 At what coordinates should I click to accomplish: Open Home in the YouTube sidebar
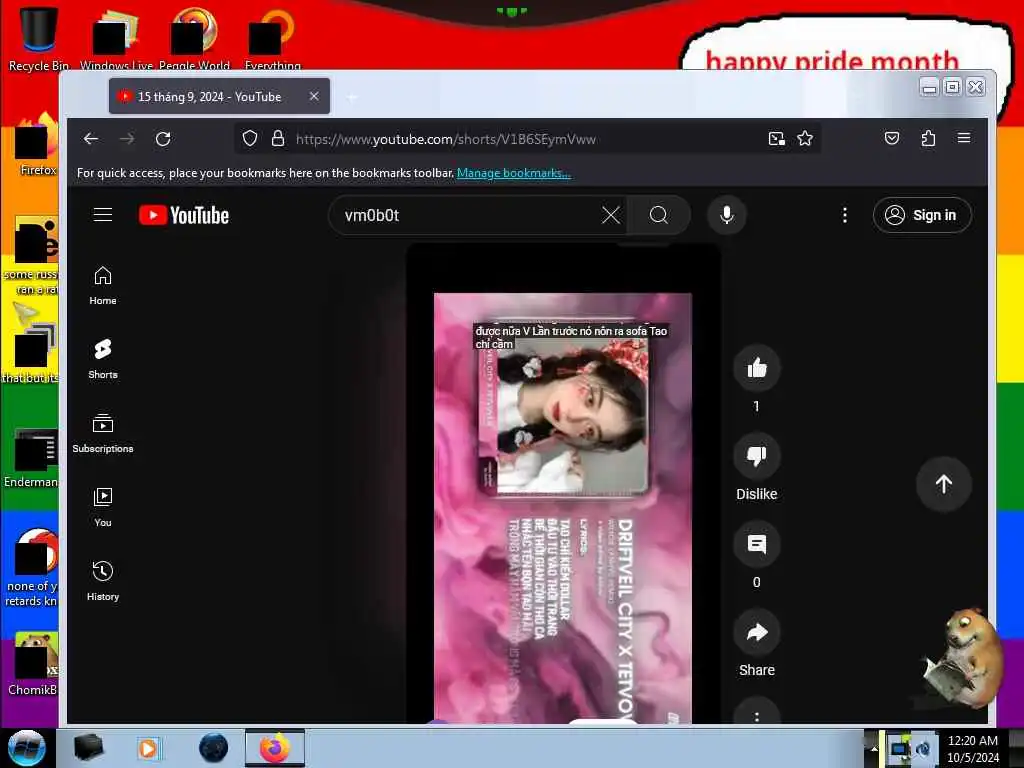[x=103, y=286]
